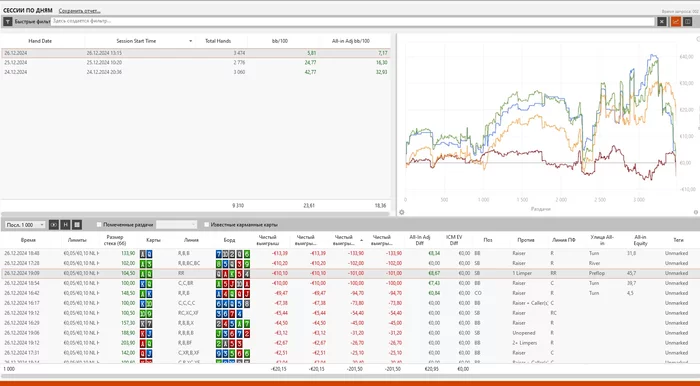Enable the Известные карманные карты checkbox
700x386 pixels.
coord(206,225)
